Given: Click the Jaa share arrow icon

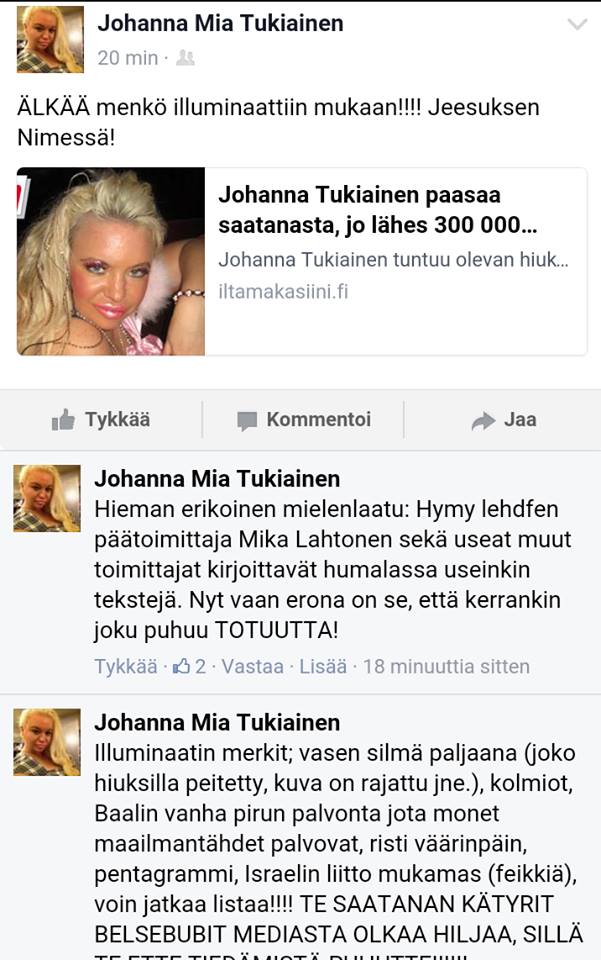Looking at the screenshot, I should pyautogui.click(x=483, y=421).
